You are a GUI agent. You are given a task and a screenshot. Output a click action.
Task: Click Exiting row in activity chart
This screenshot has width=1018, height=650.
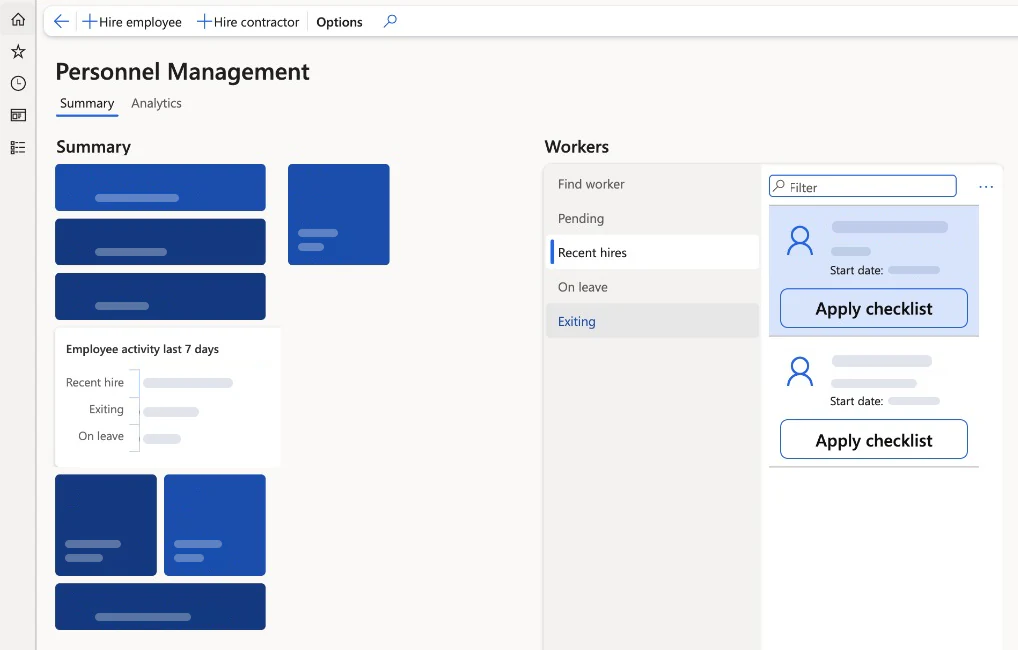(x=143, y=410)
